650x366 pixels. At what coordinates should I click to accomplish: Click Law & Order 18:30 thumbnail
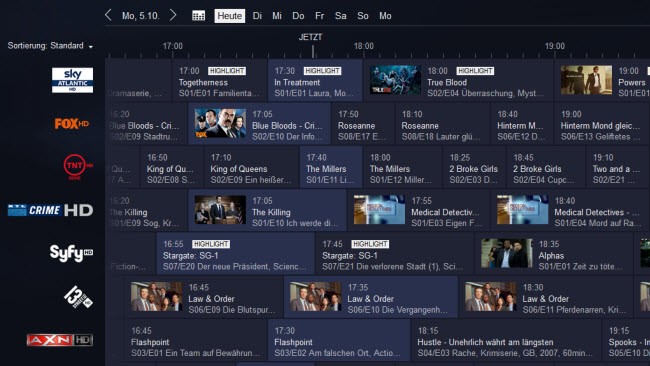coord(490,296)
